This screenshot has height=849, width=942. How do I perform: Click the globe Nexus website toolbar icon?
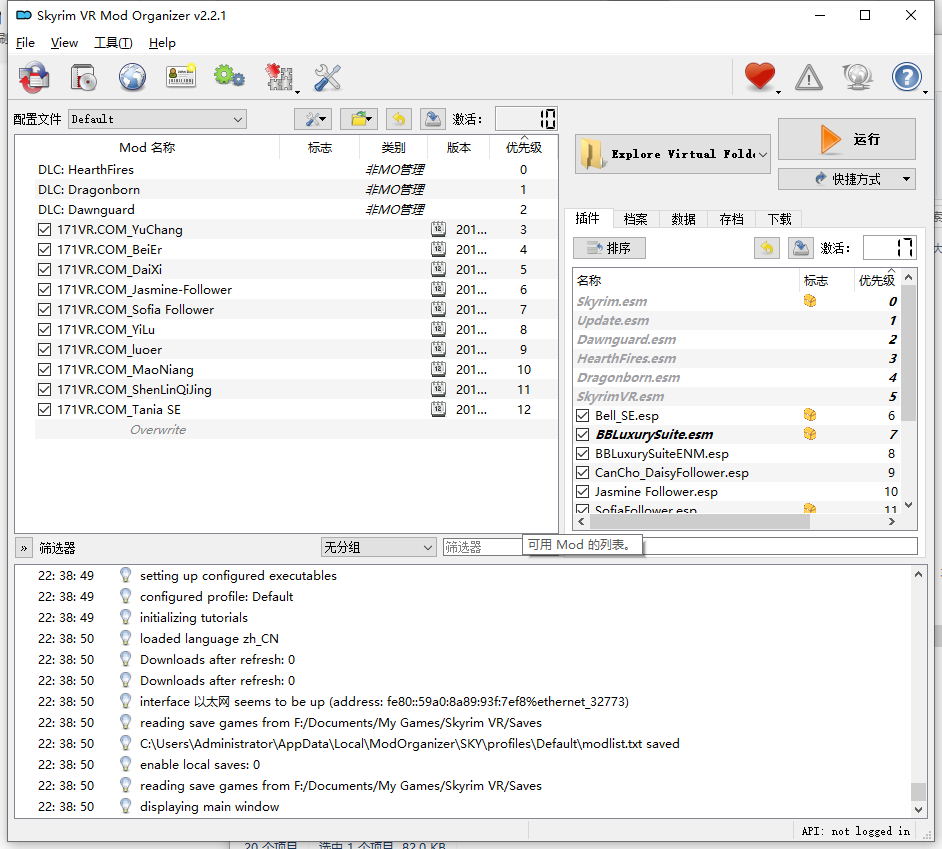click(132, 76)
